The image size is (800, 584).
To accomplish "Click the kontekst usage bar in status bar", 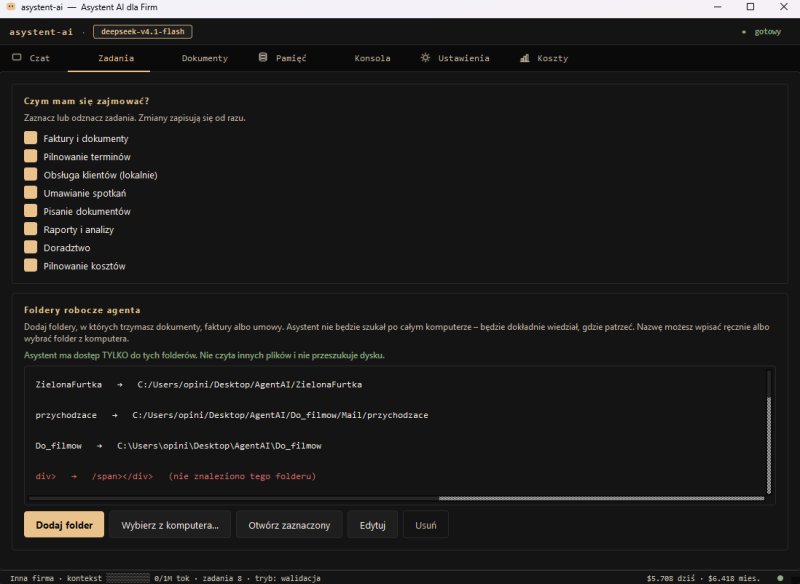I will 128,578.
